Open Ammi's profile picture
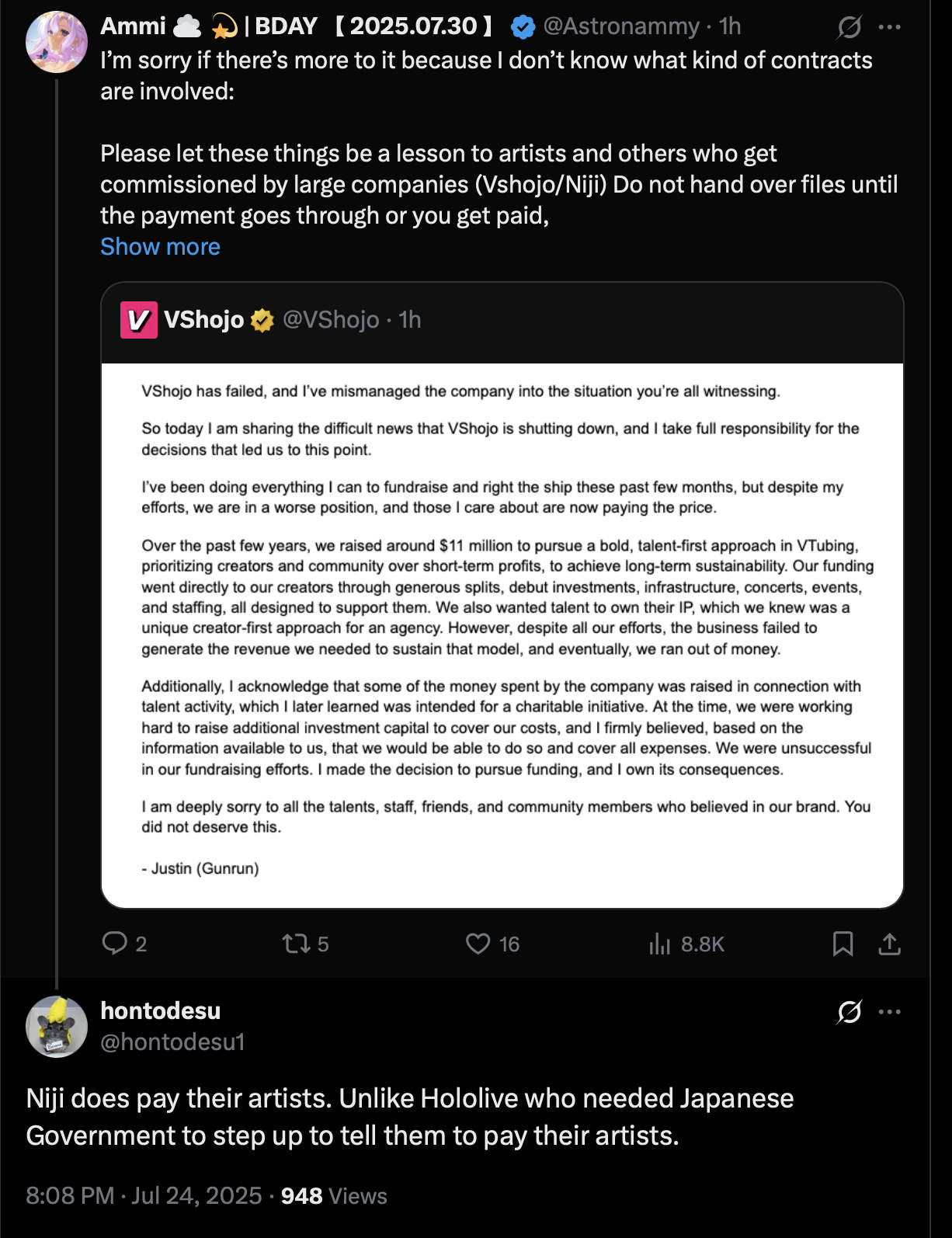 56,42
